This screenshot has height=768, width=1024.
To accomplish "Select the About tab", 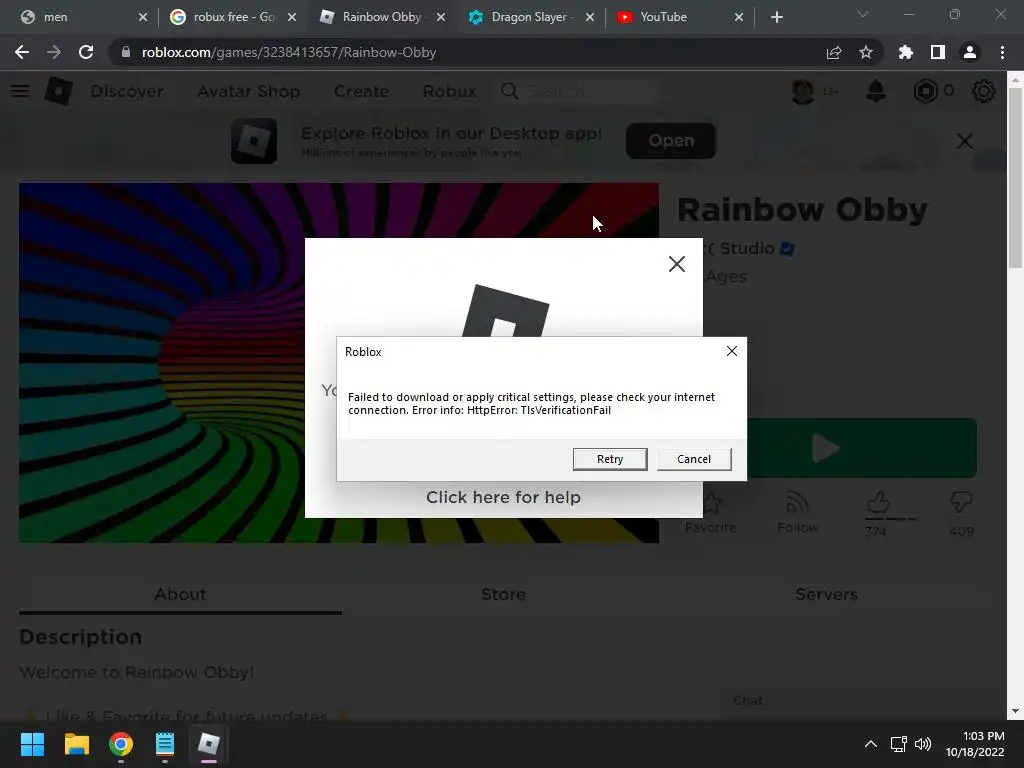I will click(x=180, y=594).
